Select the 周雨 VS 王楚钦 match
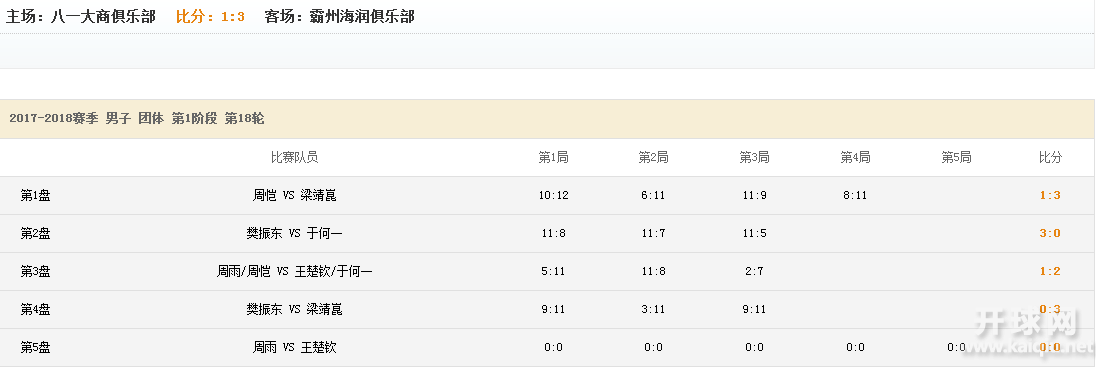 coord(294,347)
